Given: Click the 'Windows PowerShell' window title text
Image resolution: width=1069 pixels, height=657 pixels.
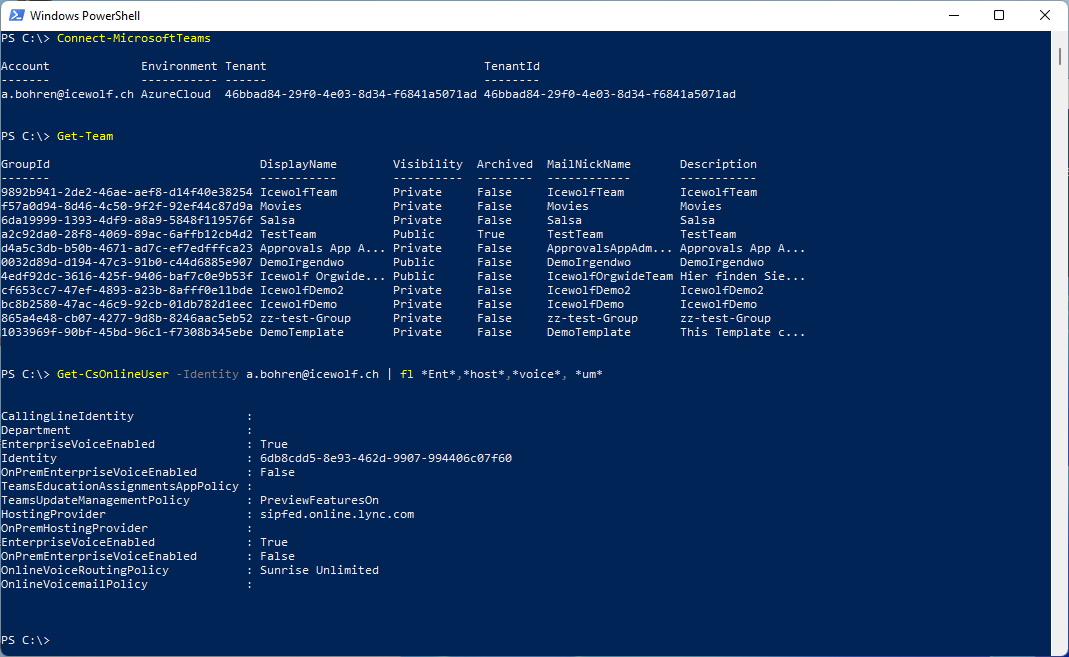Looking at the screenshot, I should (85, 16).
